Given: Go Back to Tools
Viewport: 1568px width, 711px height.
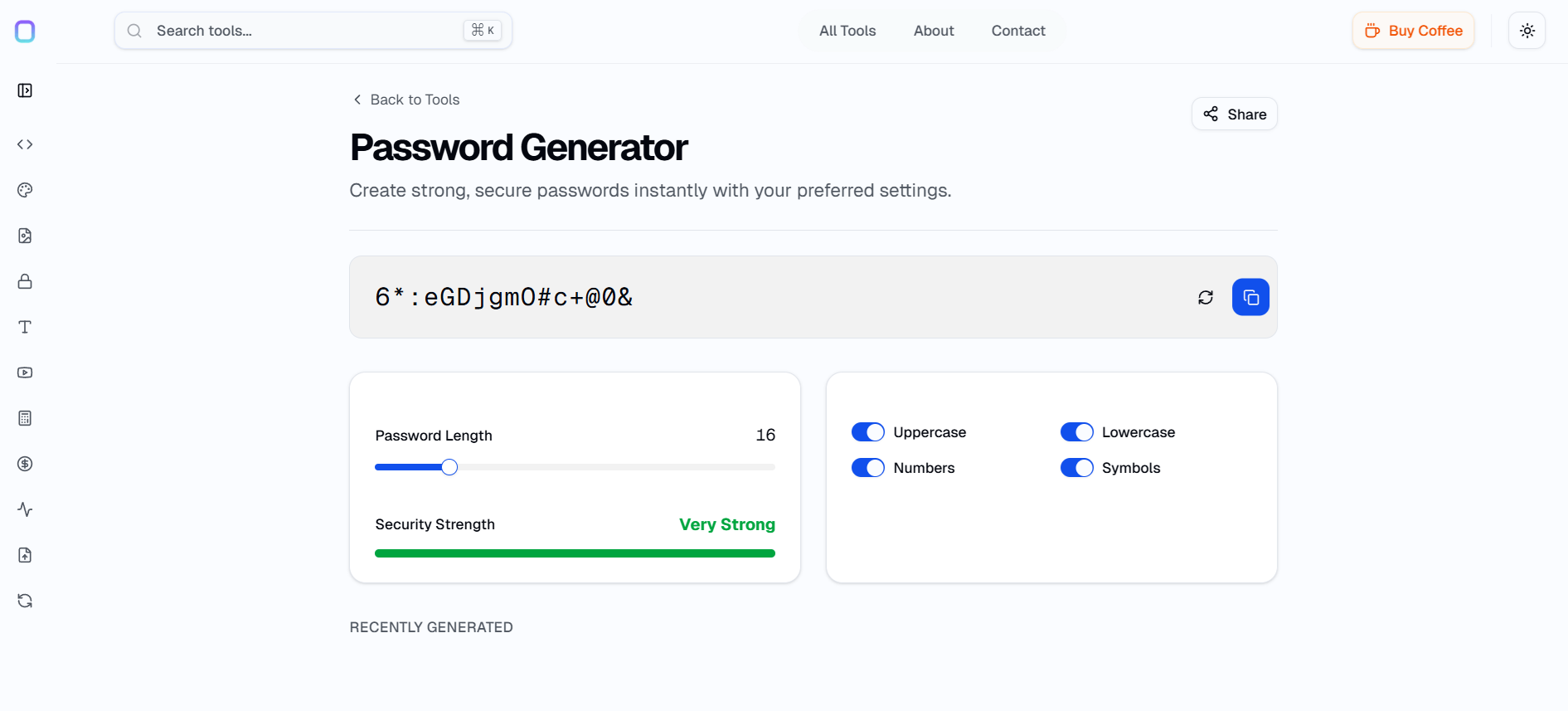Looking at the screenshot, I should [406, 100].
